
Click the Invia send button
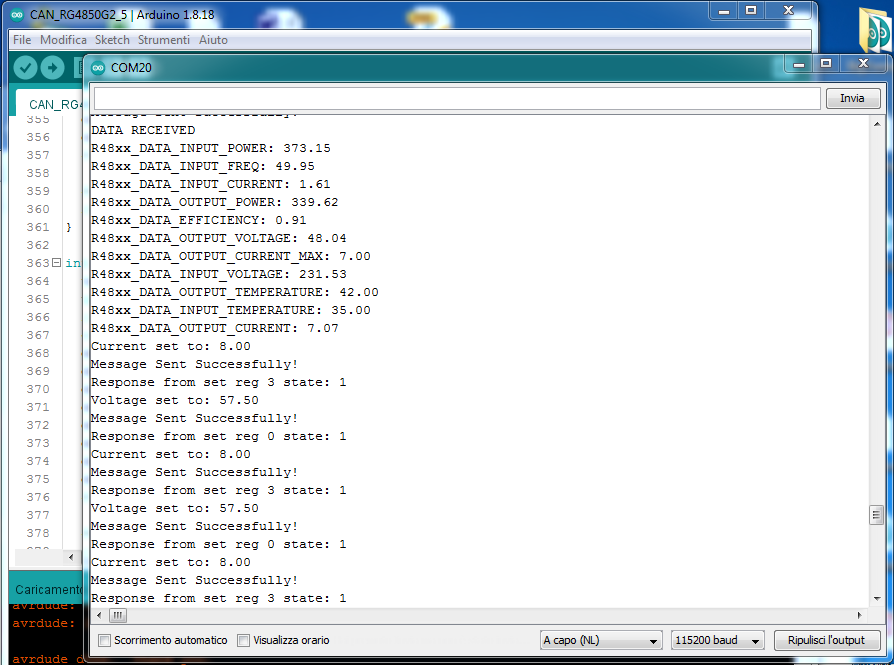(x=852, y=98)
